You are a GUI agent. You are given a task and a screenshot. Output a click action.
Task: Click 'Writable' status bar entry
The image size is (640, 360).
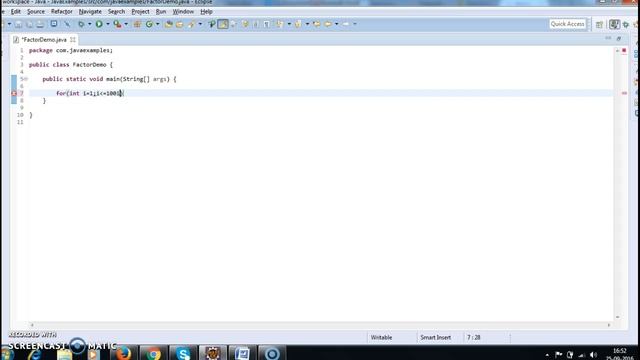tap(381, 338)
